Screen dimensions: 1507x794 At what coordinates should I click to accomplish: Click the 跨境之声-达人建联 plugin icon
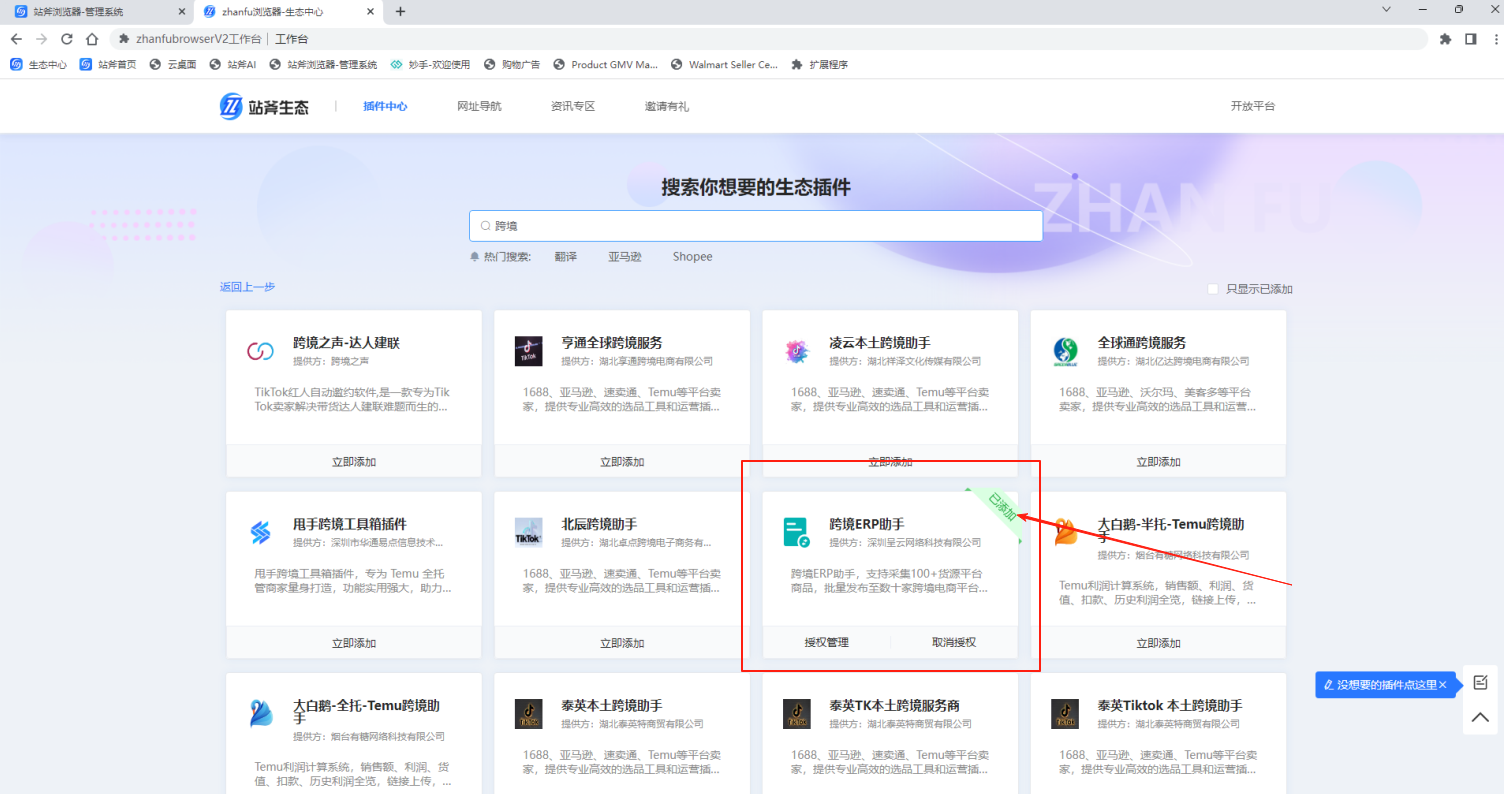260,351
